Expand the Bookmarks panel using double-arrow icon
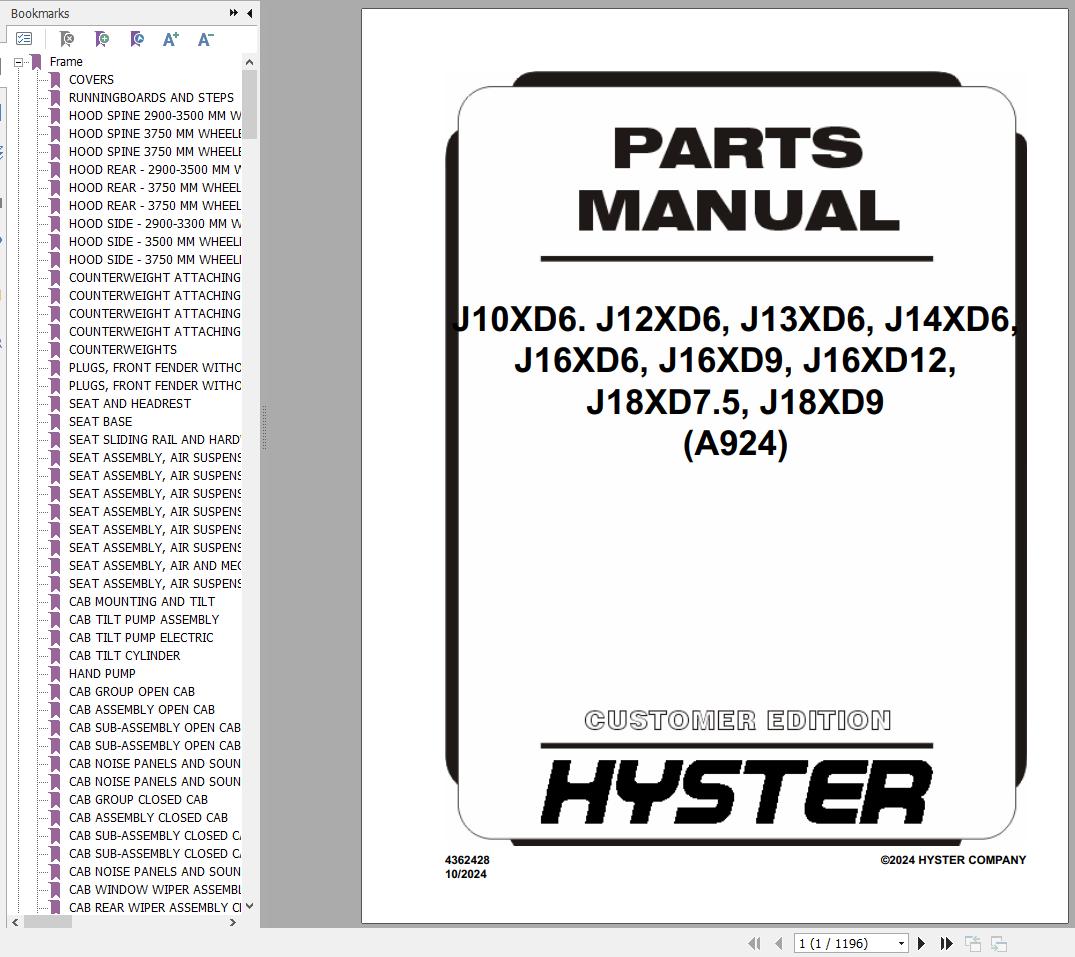 tap(234, 13)
